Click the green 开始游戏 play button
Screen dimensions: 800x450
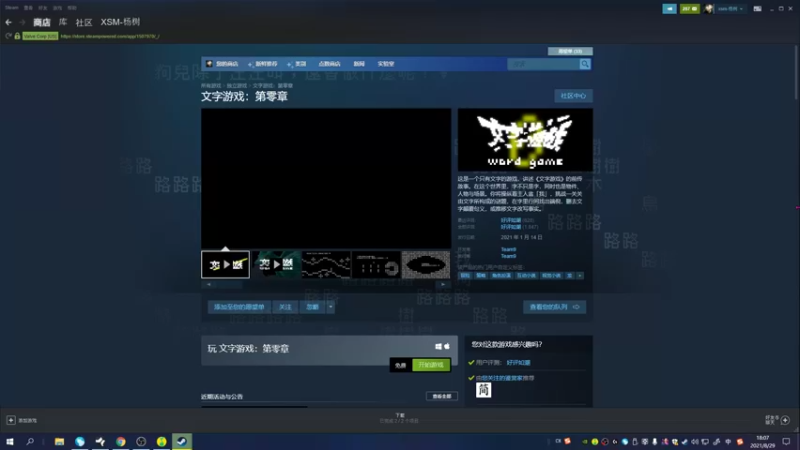point(431,365)
